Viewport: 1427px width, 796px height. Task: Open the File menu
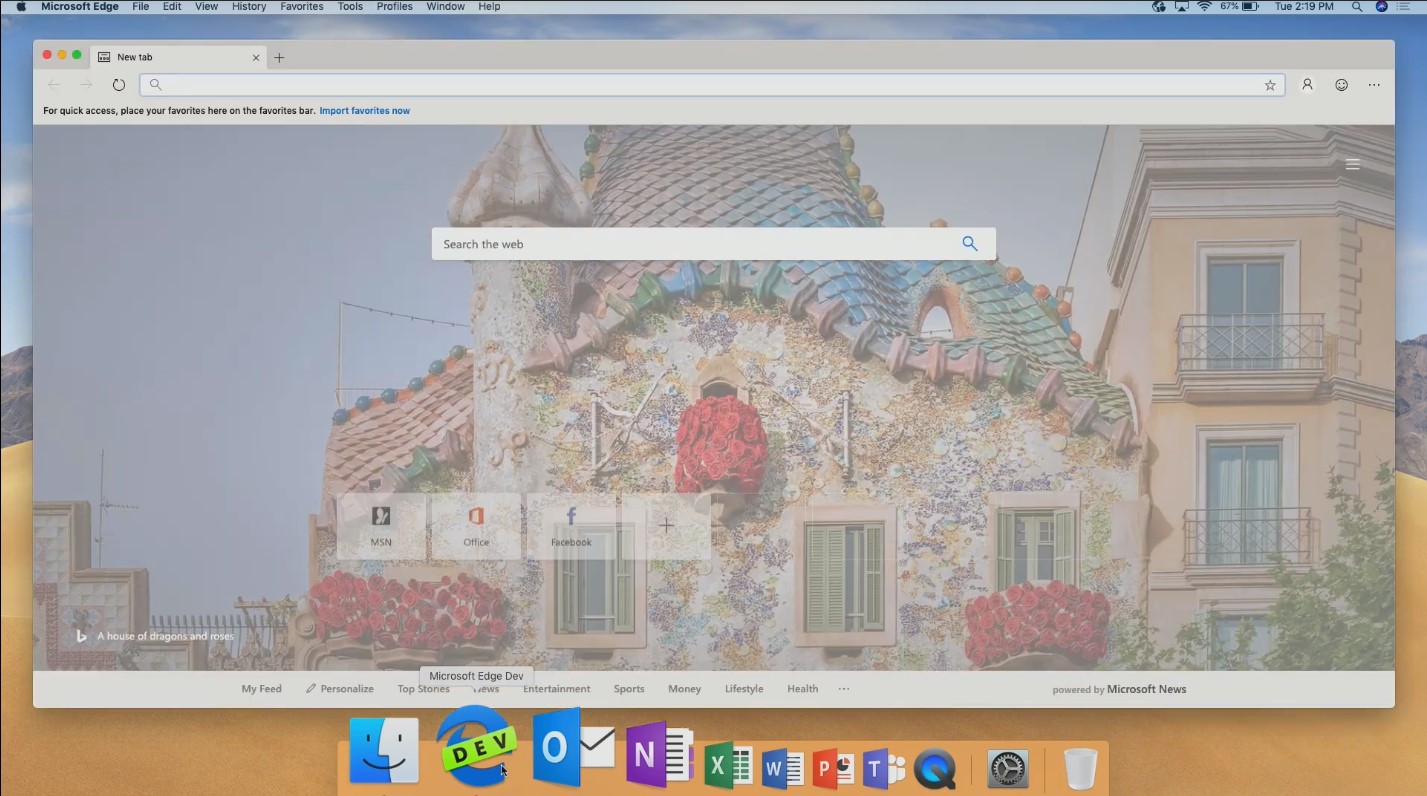pos(141,6)
